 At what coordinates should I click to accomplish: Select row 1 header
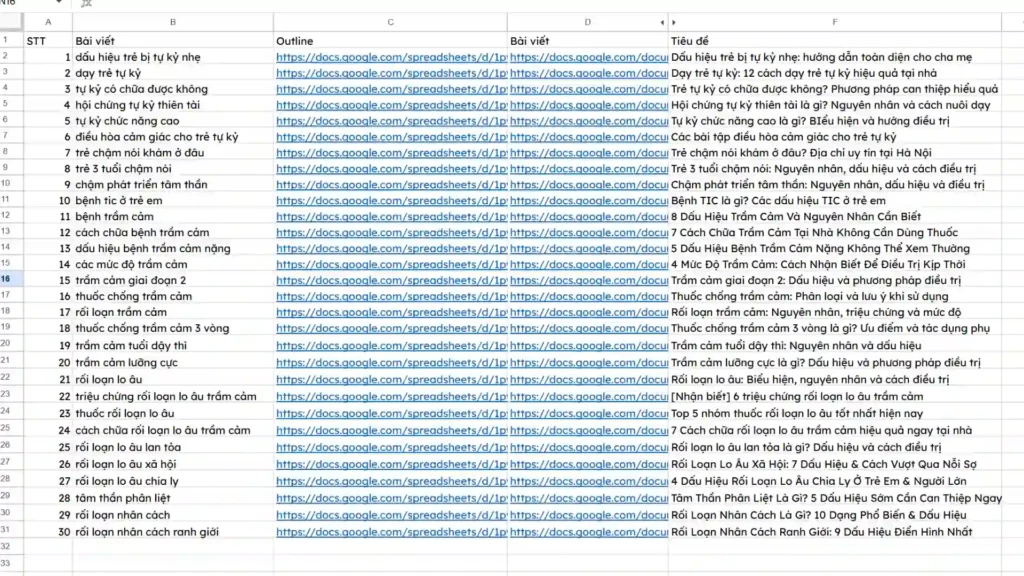click(x=12, y=40)
